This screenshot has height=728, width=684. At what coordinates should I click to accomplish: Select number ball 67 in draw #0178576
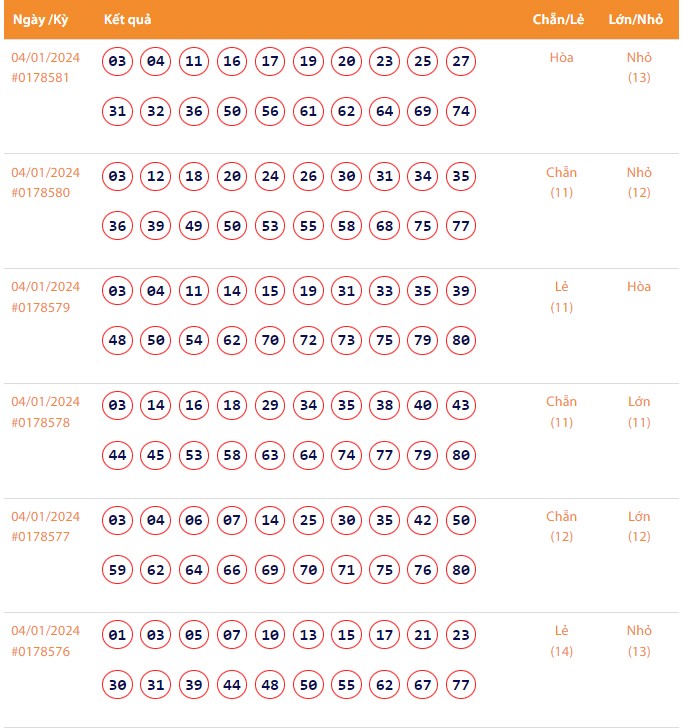click(x=423, y=685)
